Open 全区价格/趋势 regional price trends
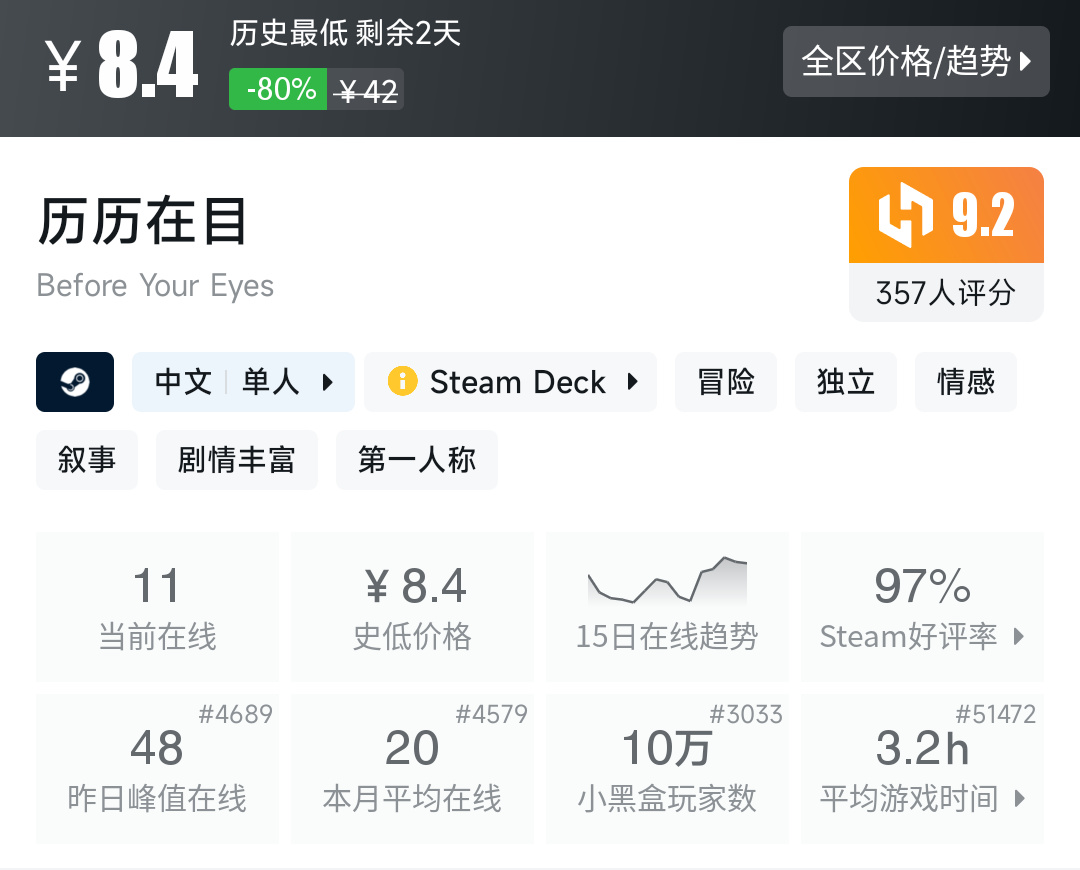 (x=915, y=62)
